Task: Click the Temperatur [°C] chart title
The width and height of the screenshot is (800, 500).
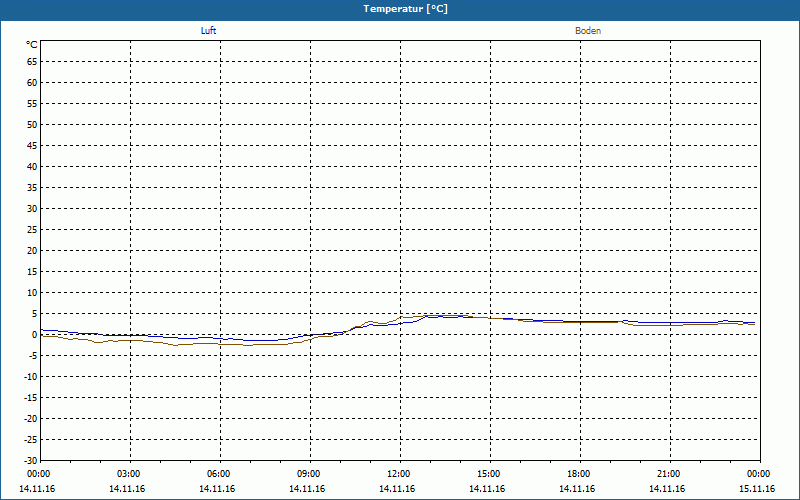Action: (x=406, y=9)
